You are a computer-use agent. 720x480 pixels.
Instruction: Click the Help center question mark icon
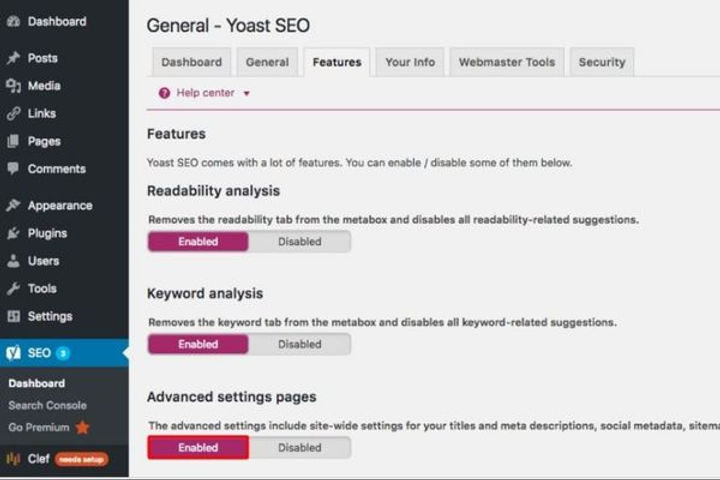(164, 93)
